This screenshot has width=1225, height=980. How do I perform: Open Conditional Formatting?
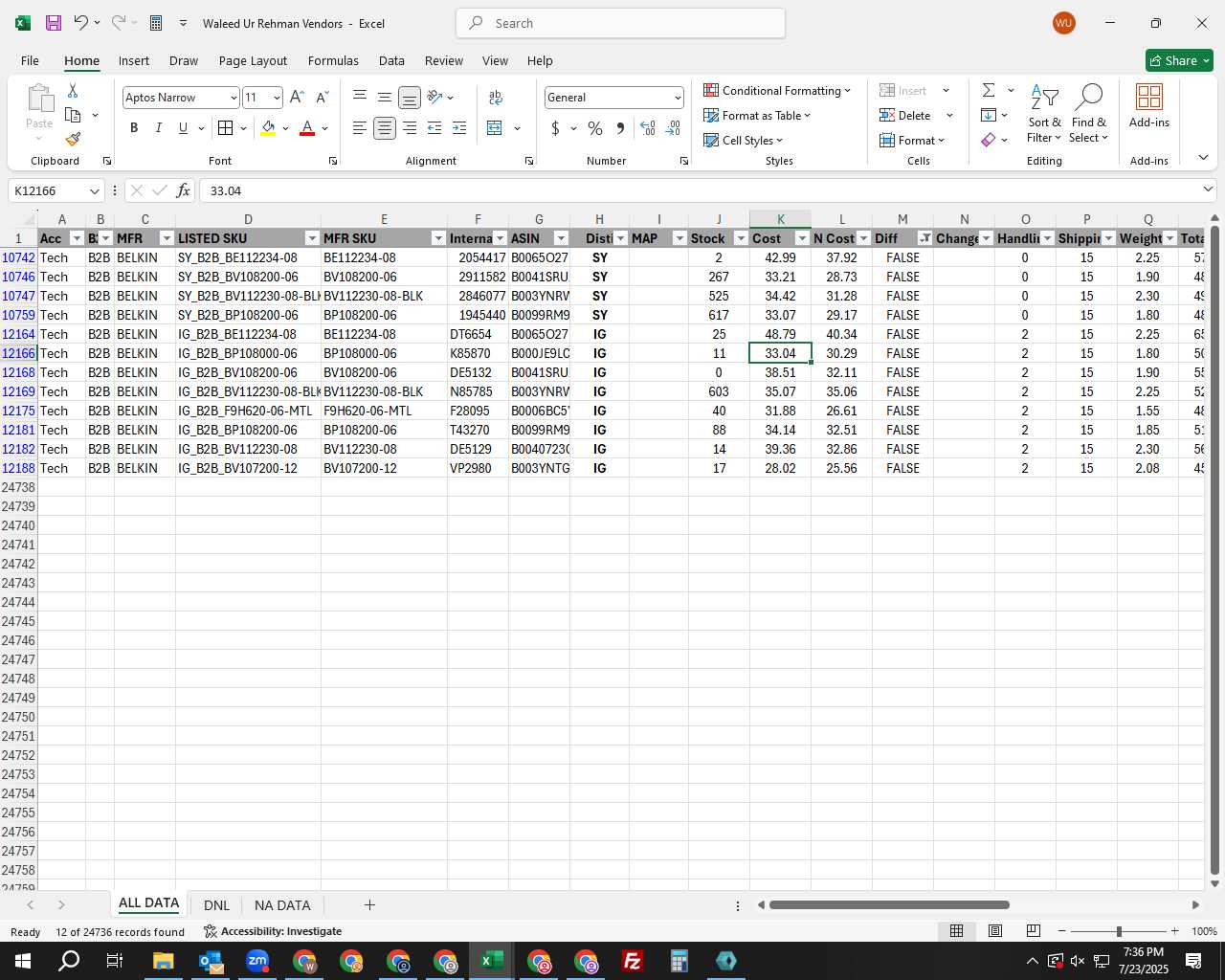point(777,90)
